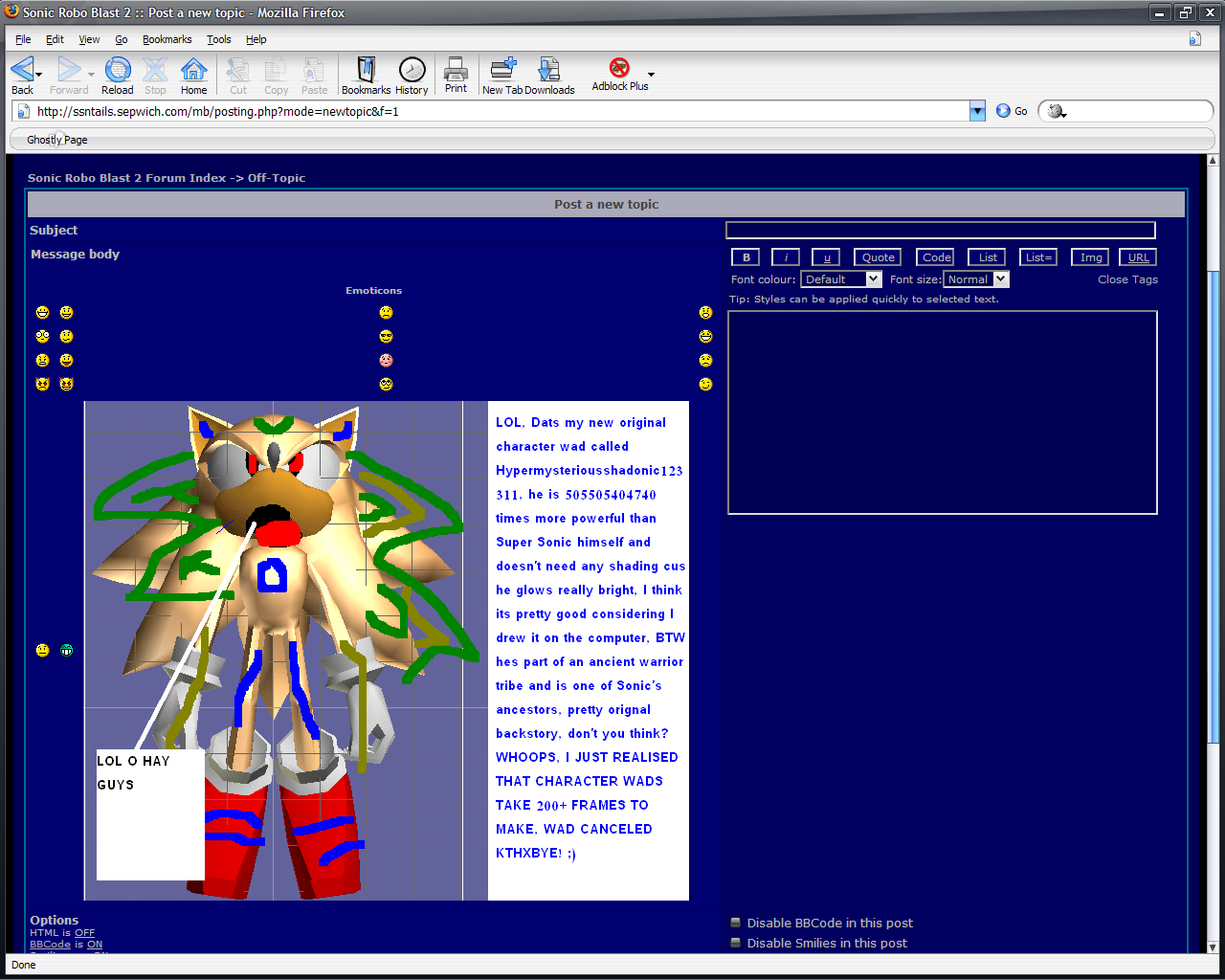1225x980 pixels.
Task: Click the Subject text field
Action: (940, 230)
